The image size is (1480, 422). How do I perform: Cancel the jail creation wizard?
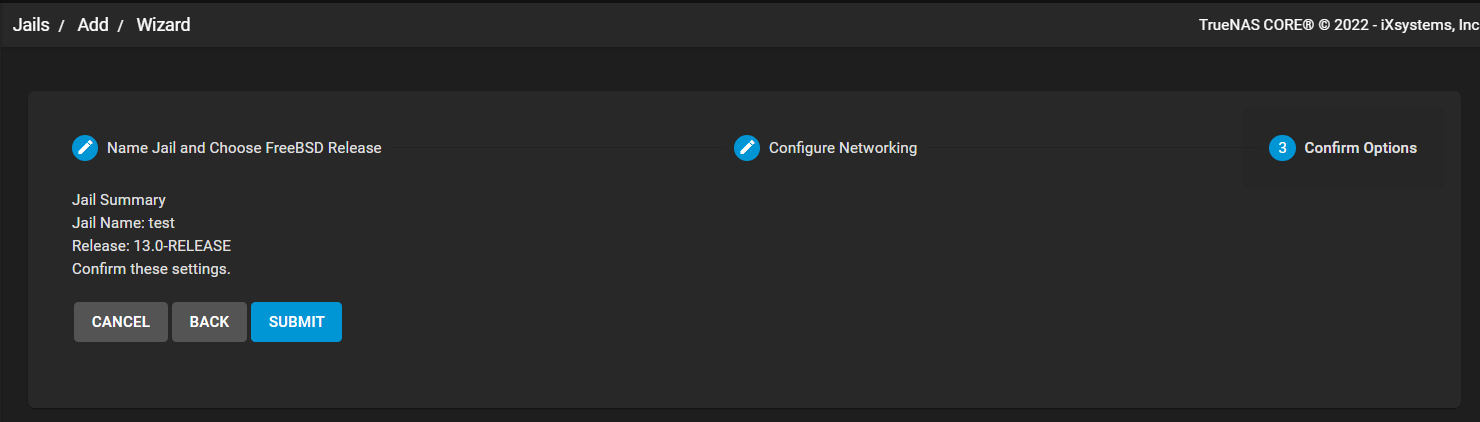(121, 322)
